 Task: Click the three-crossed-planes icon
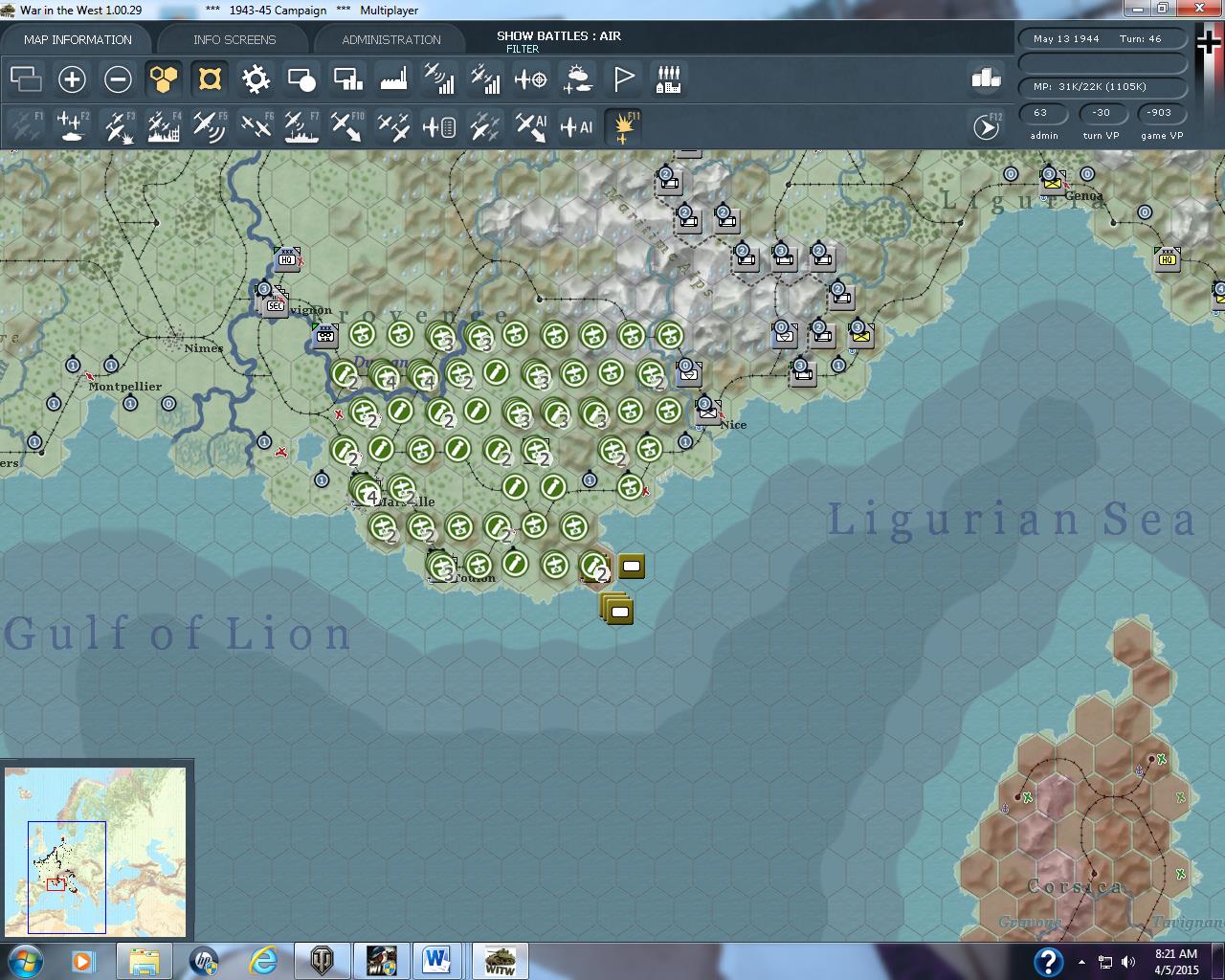(393, 126)
